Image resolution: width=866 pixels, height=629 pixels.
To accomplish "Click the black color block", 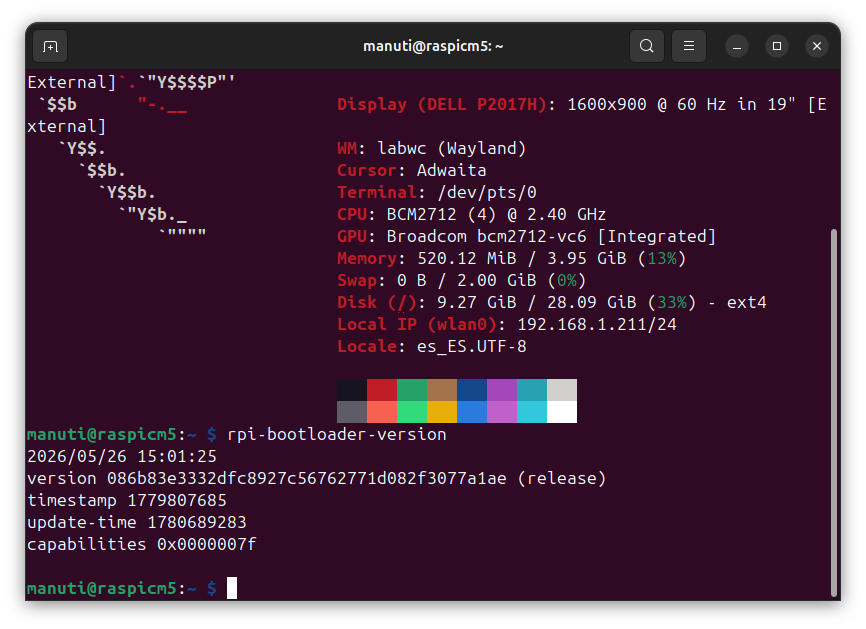I will pyautogui.click(x=352, y=390).
